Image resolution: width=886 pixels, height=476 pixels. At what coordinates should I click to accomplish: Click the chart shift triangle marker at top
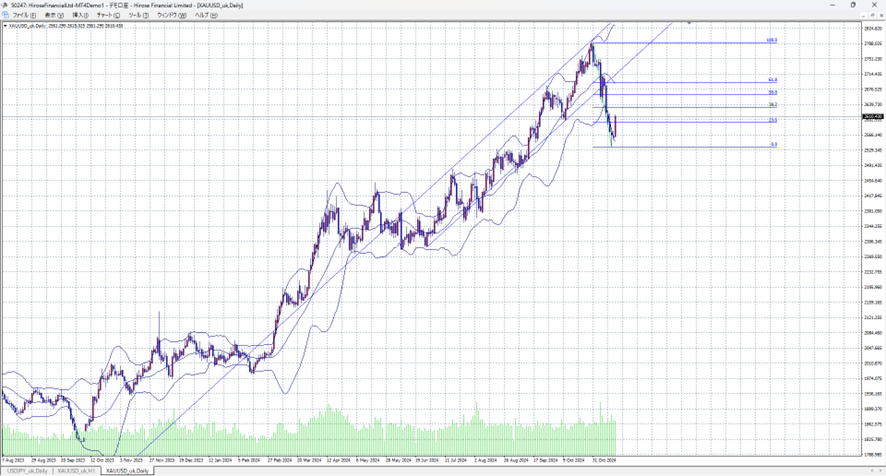click(x=689, y=23)
